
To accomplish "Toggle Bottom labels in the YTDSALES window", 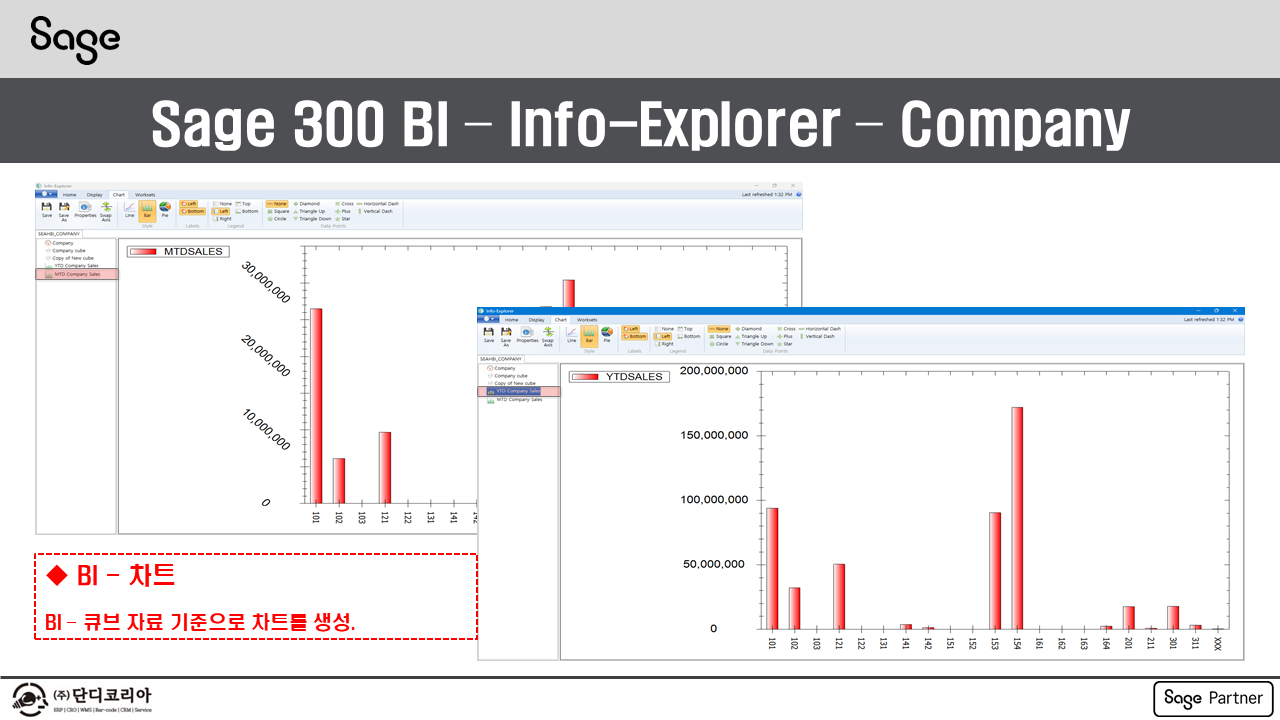I will (634, 336).
